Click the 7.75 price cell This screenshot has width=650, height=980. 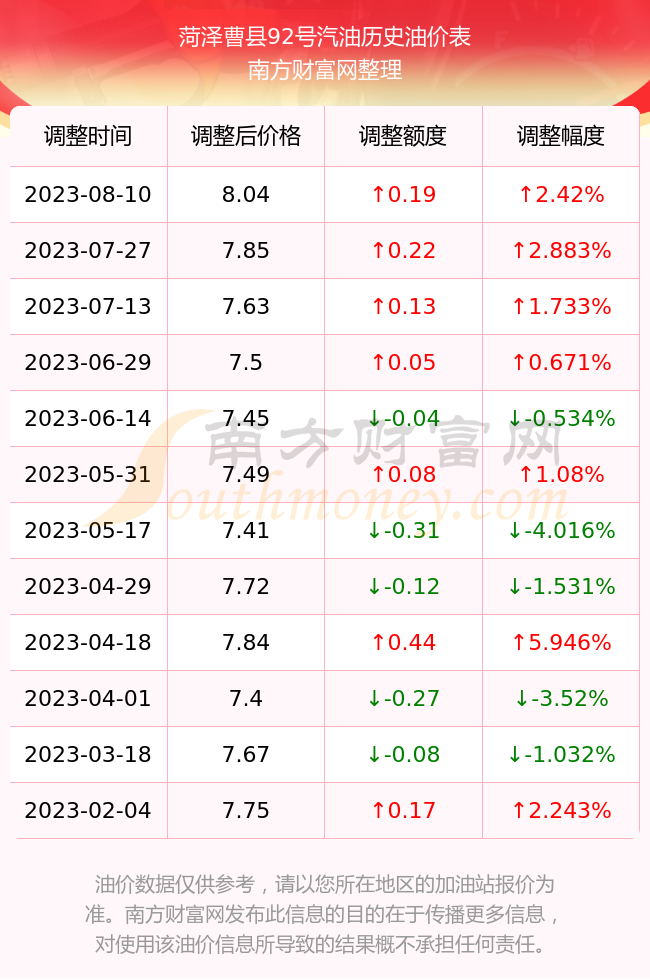point(246,811)
